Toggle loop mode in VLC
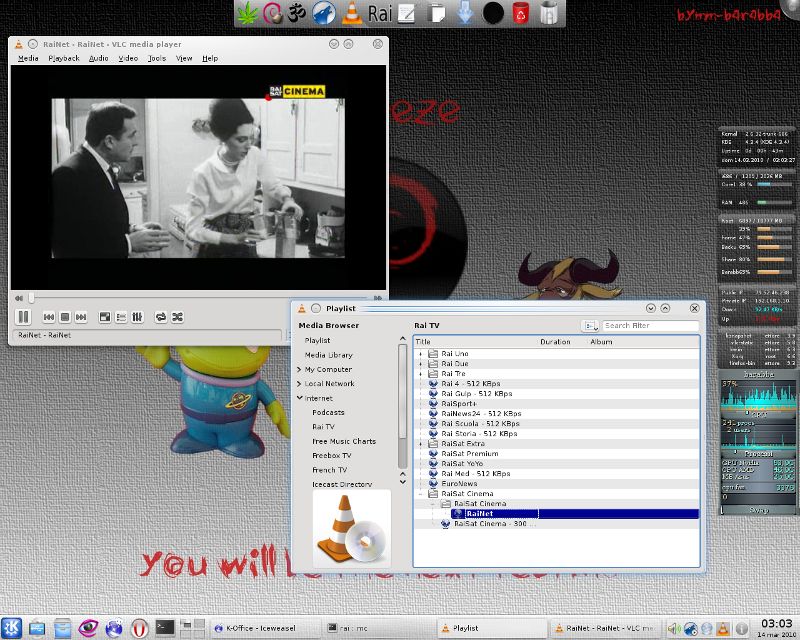The width and height of the screenshot is (800, 640). [161, 317]
